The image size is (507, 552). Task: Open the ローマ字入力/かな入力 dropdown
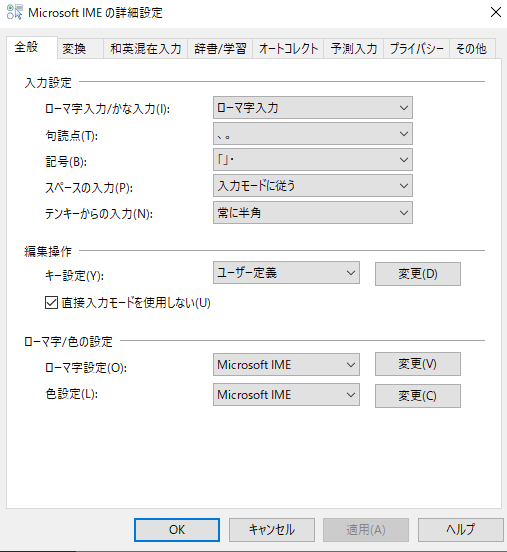pos(313,108)
